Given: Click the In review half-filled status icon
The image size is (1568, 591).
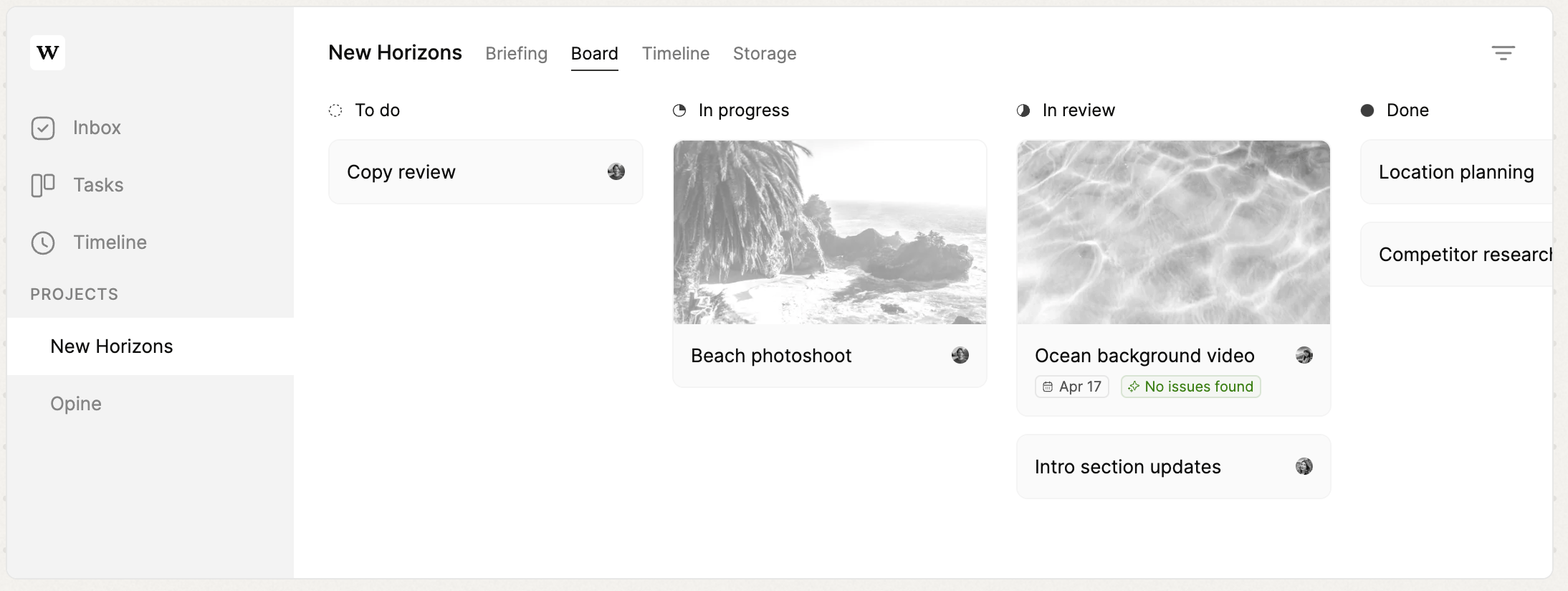Looking at the screenshot, I should tap(1023, 110).
